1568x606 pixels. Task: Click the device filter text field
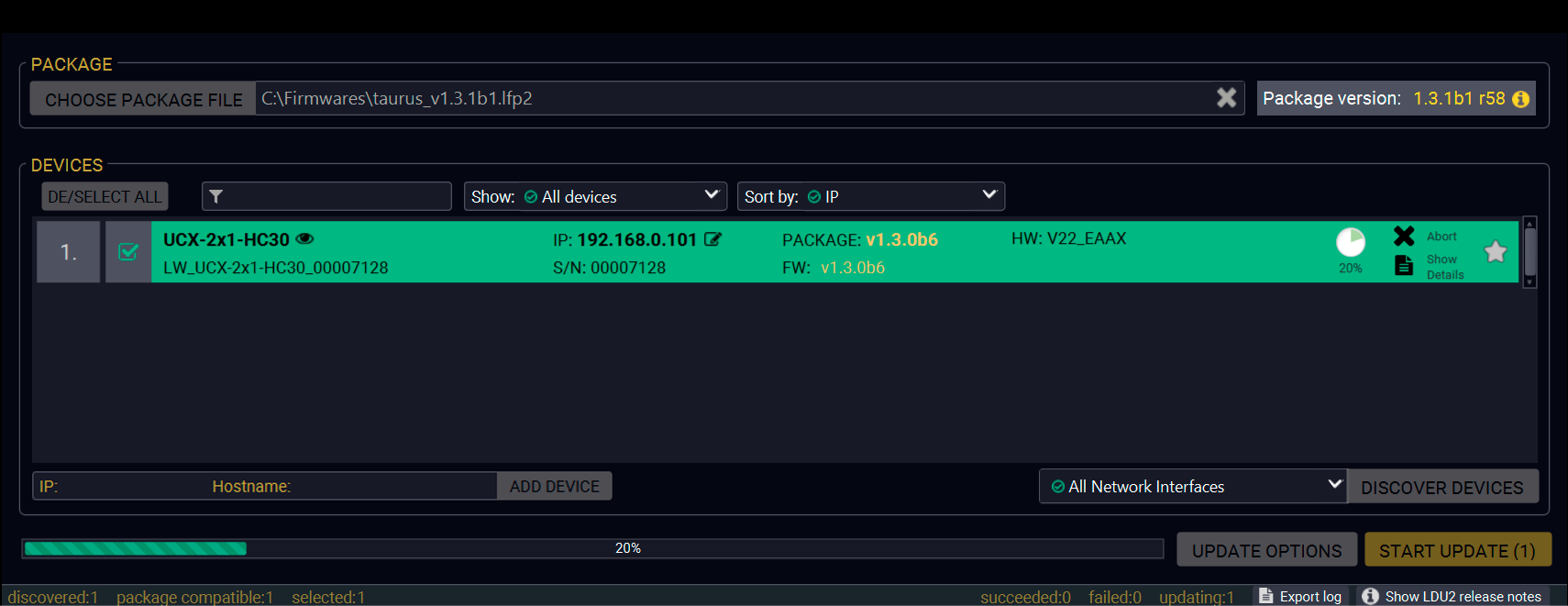pos(326,196)
